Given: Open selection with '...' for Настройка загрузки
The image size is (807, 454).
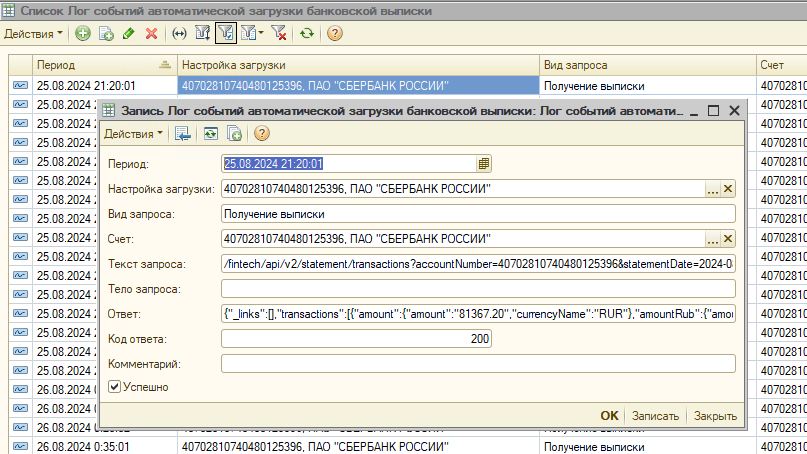Looking at the screenshot, I should click(x=712, y=189).
